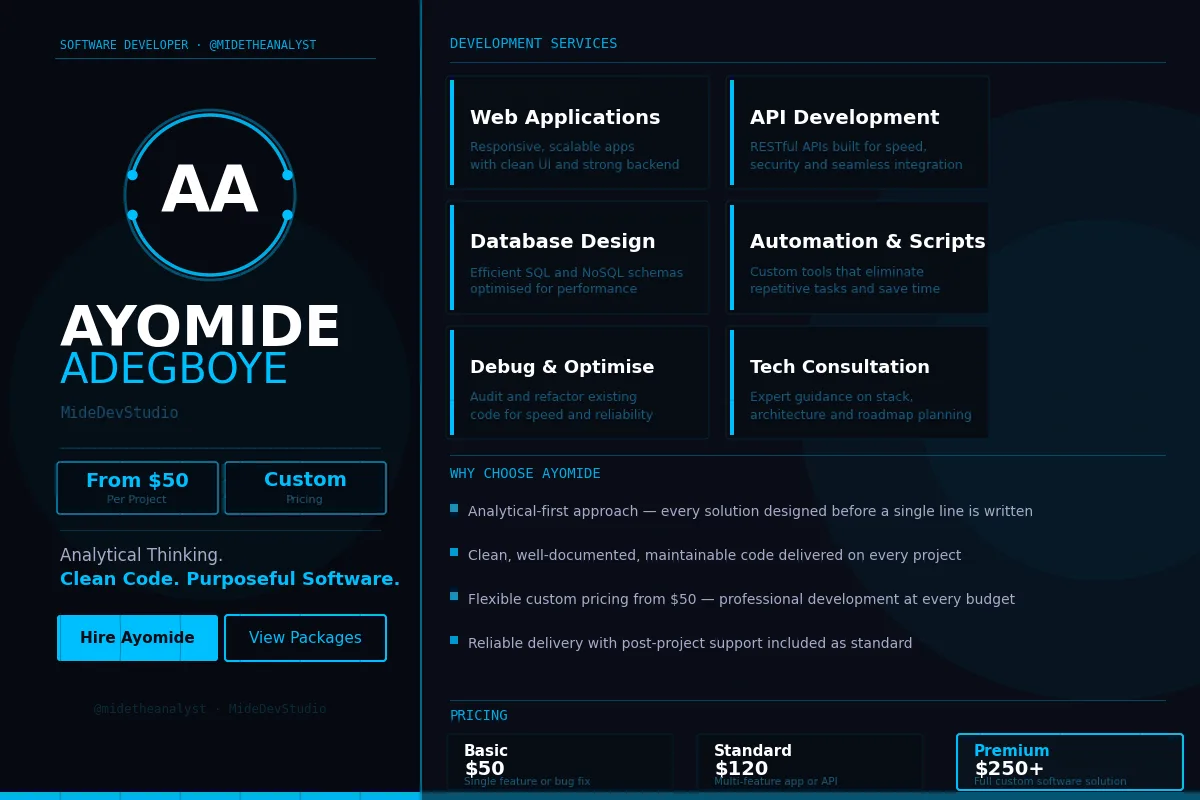This screenshot has width=1200, height=800.
Task: Select the highlighted Premium $250+ plan
Action: tap(1069, 763)
